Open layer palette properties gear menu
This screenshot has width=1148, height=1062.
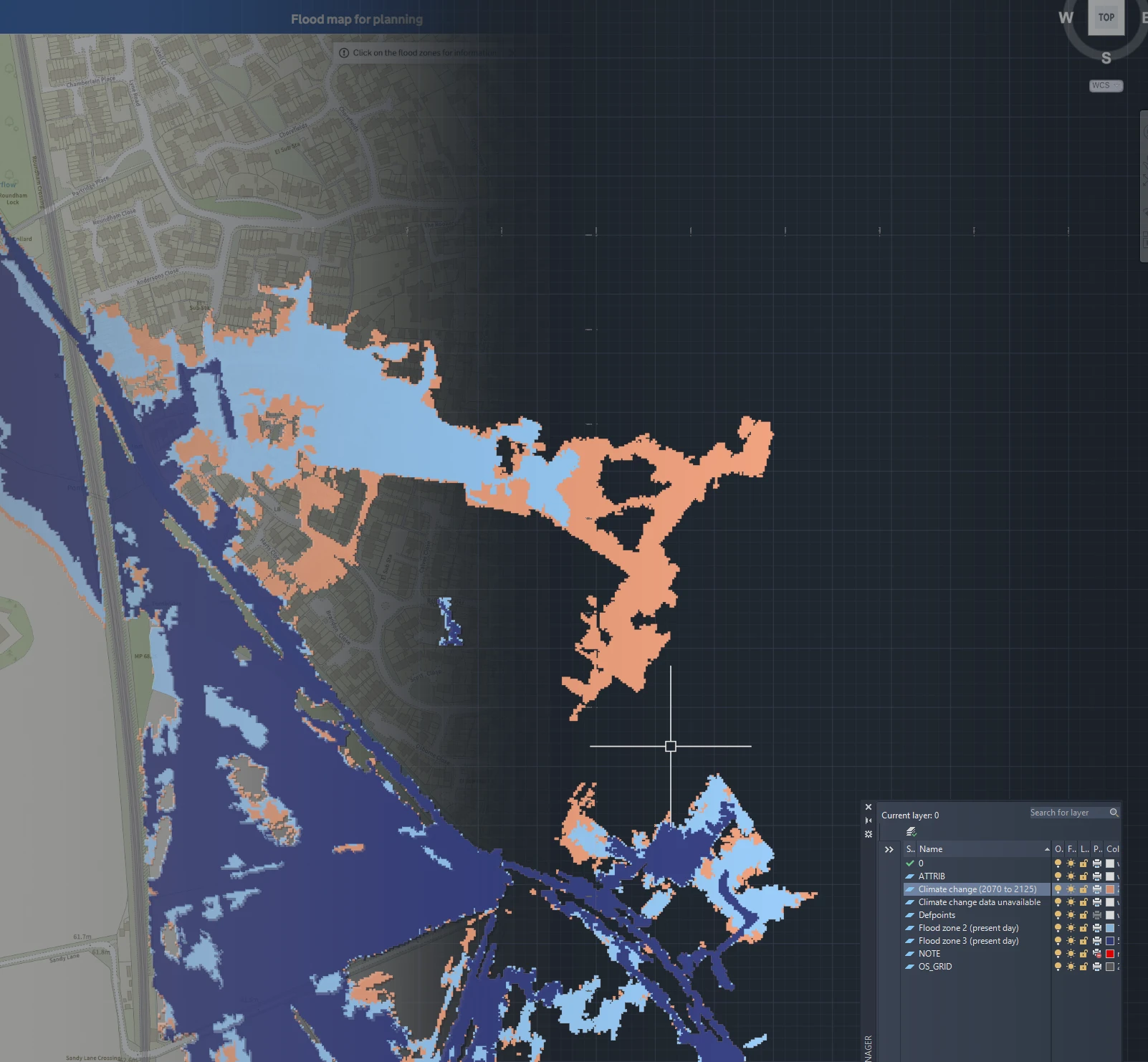pos(869,834)
